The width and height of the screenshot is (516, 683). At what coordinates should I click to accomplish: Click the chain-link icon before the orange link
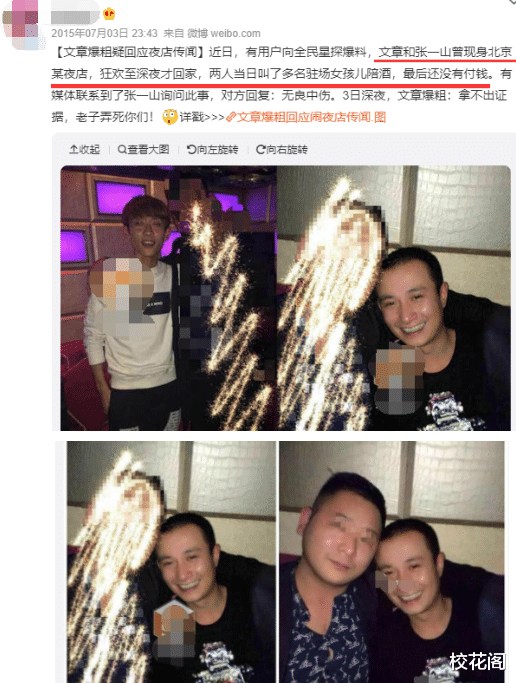(231, 117)
